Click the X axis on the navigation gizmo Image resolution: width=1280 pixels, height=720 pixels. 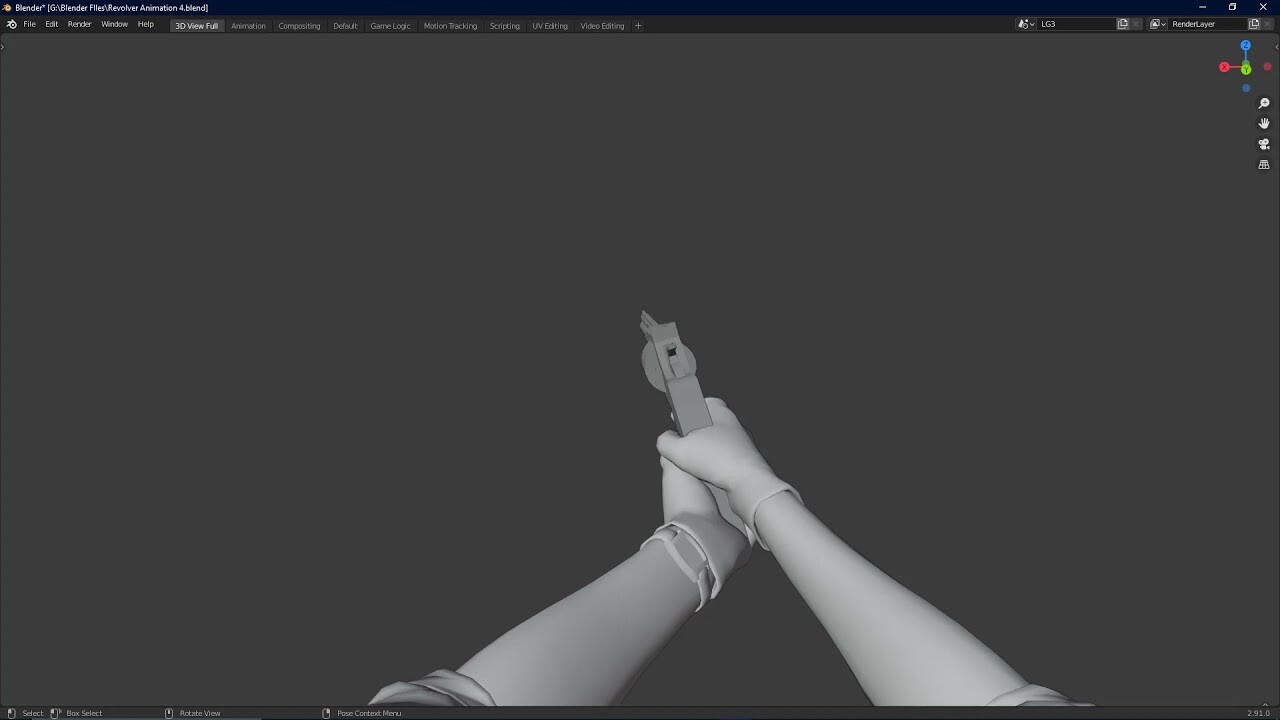[x=1224, y=67]
